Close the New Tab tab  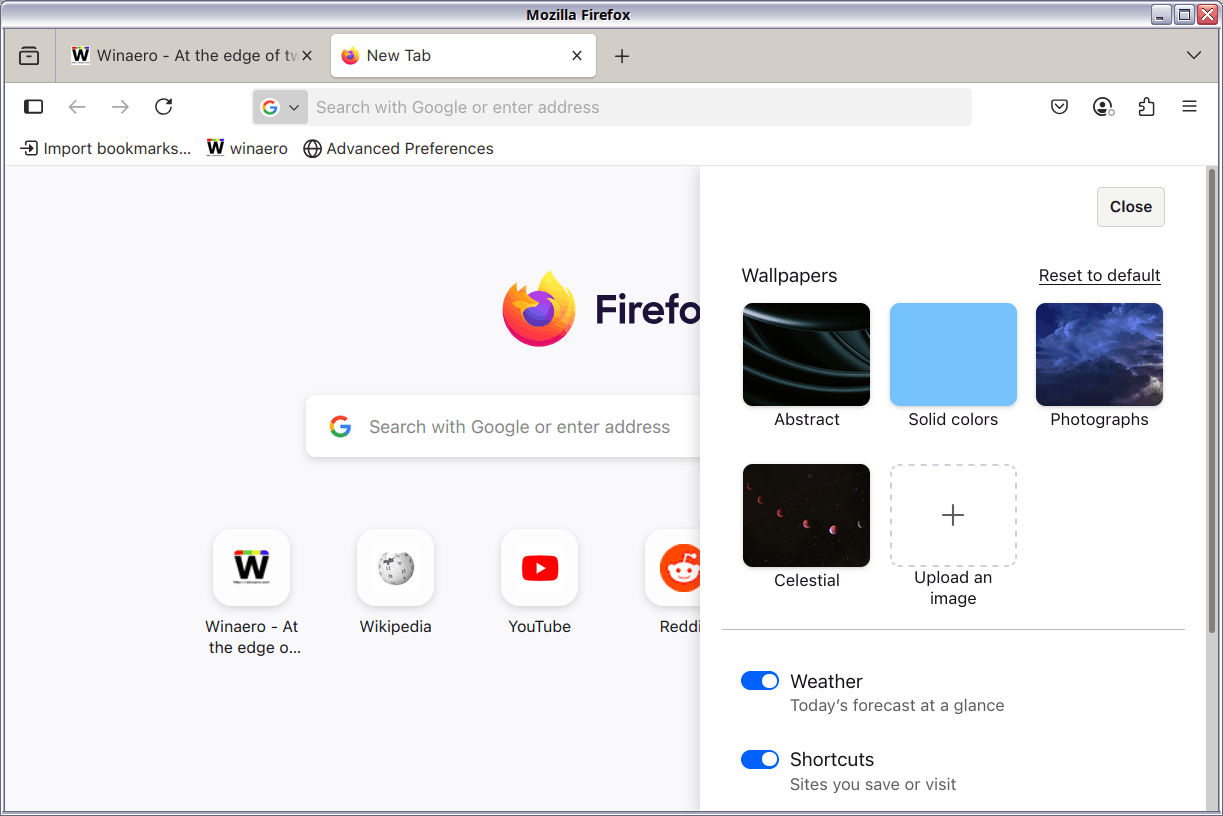click(x=577, y=56)
